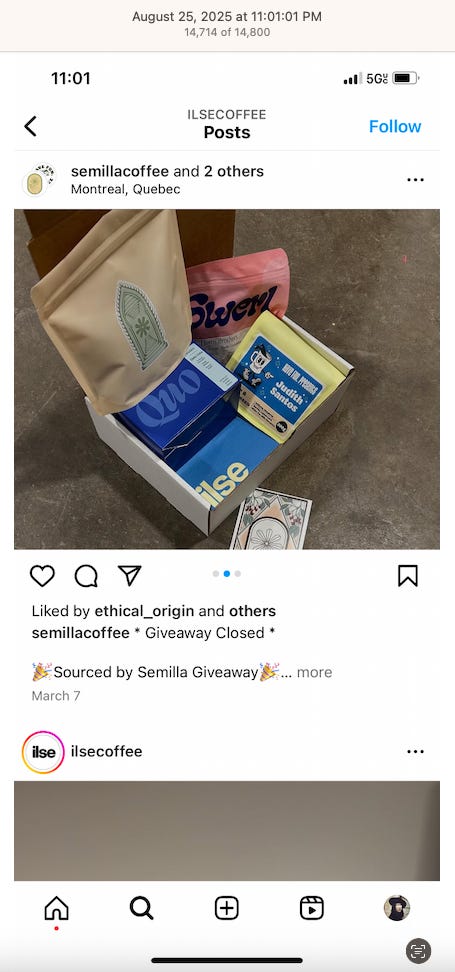Open the Home tab in the bottom bar
Viewport: 455px width, 972px height.
tap(56, 909)
